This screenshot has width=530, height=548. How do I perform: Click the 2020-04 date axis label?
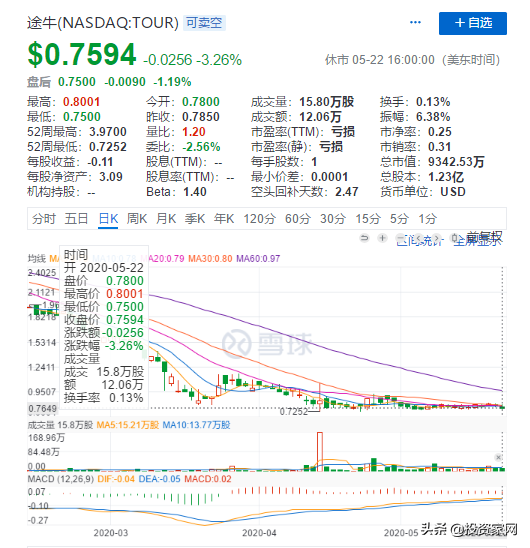[x=259, y=533]
